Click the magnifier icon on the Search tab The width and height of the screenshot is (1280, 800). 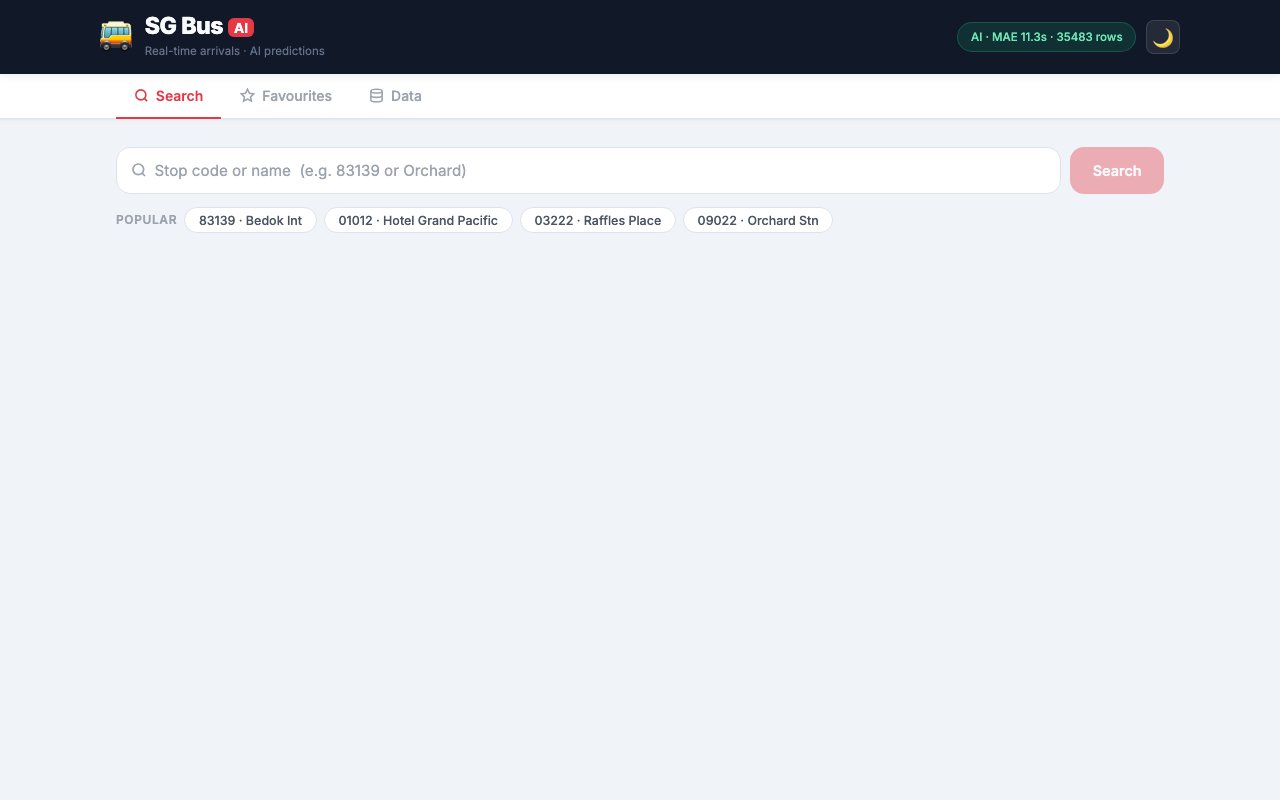(x=141, y=96)
